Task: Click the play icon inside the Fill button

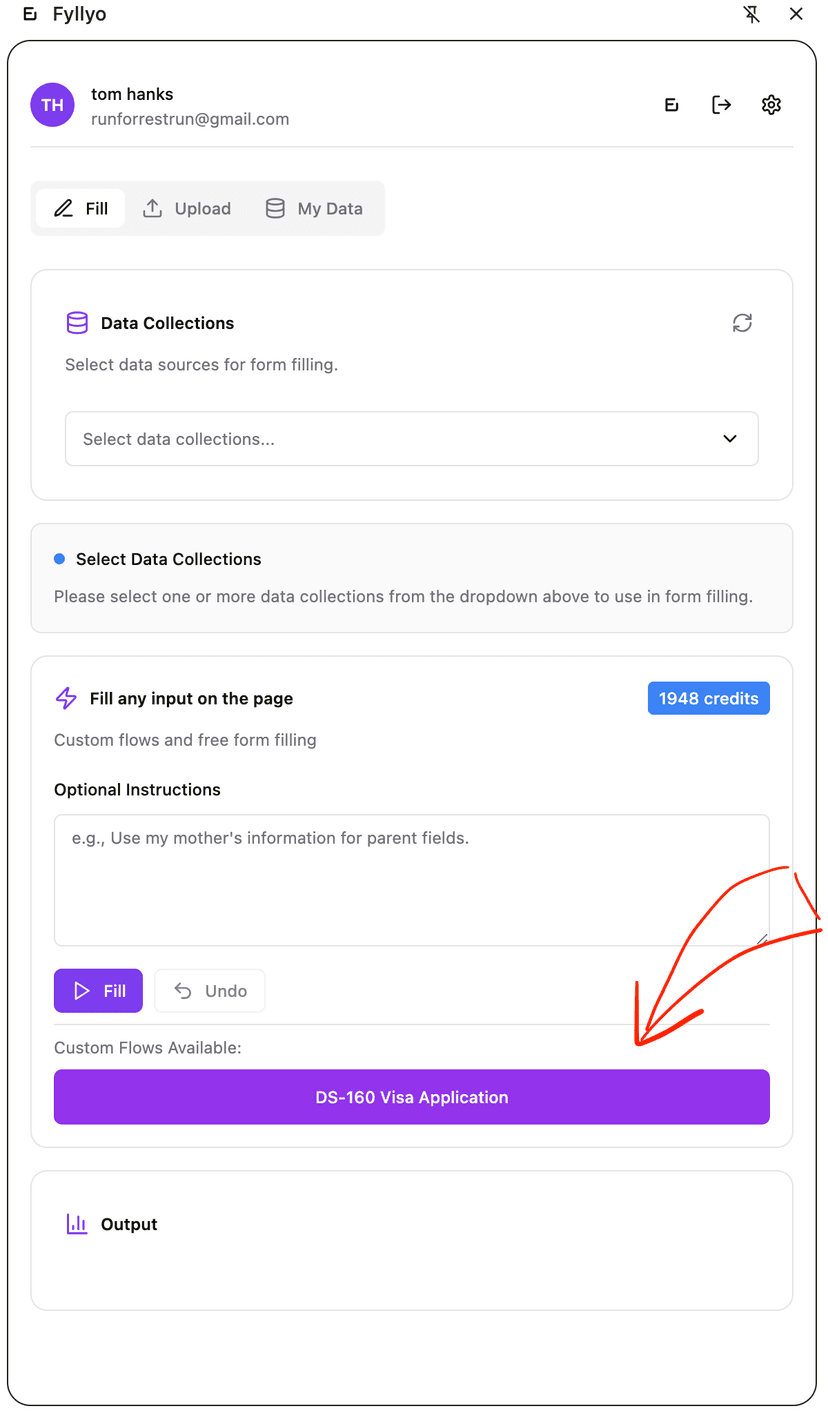Action: coord(81,991)
